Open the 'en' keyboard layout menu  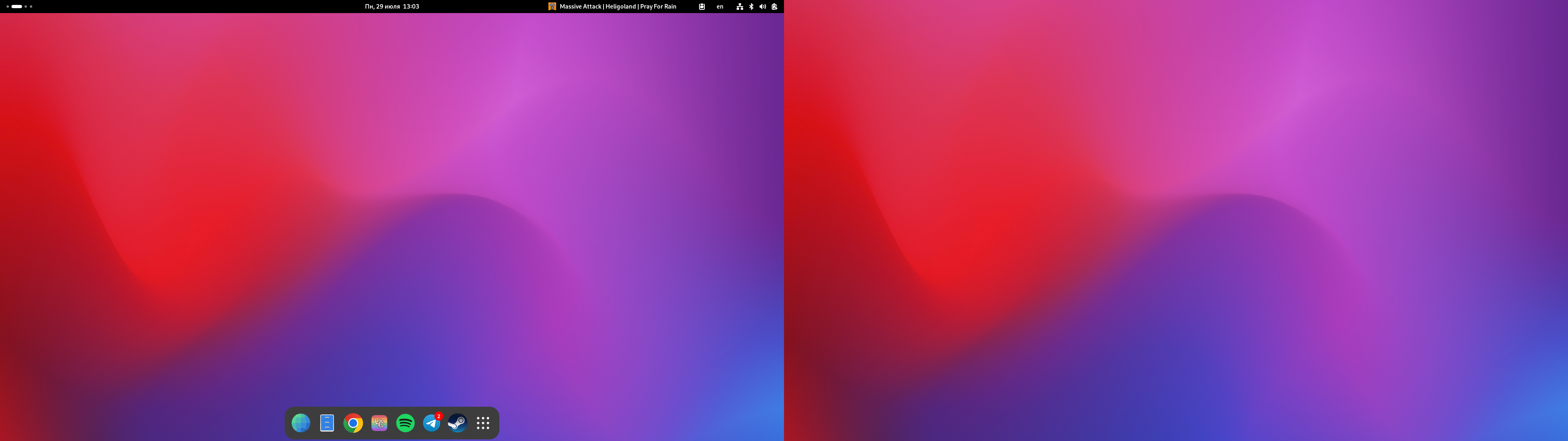coord(720,7)
